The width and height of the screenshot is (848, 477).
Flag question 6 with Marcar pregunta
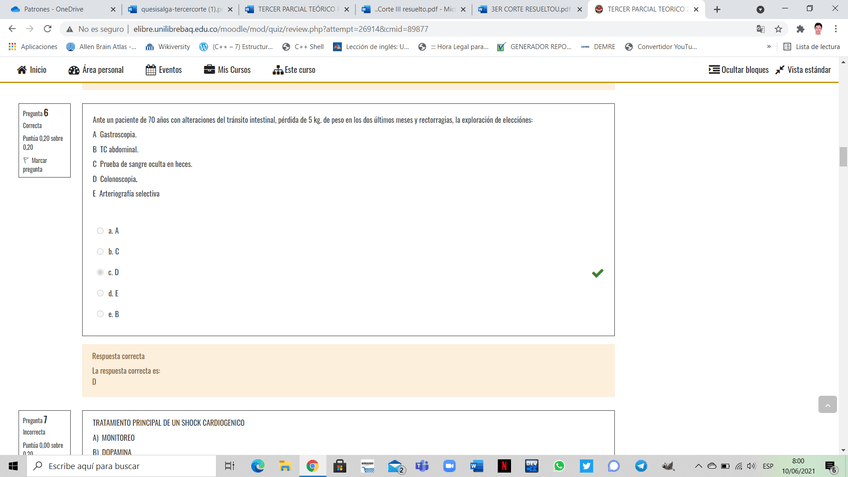(x=35, y=165)
